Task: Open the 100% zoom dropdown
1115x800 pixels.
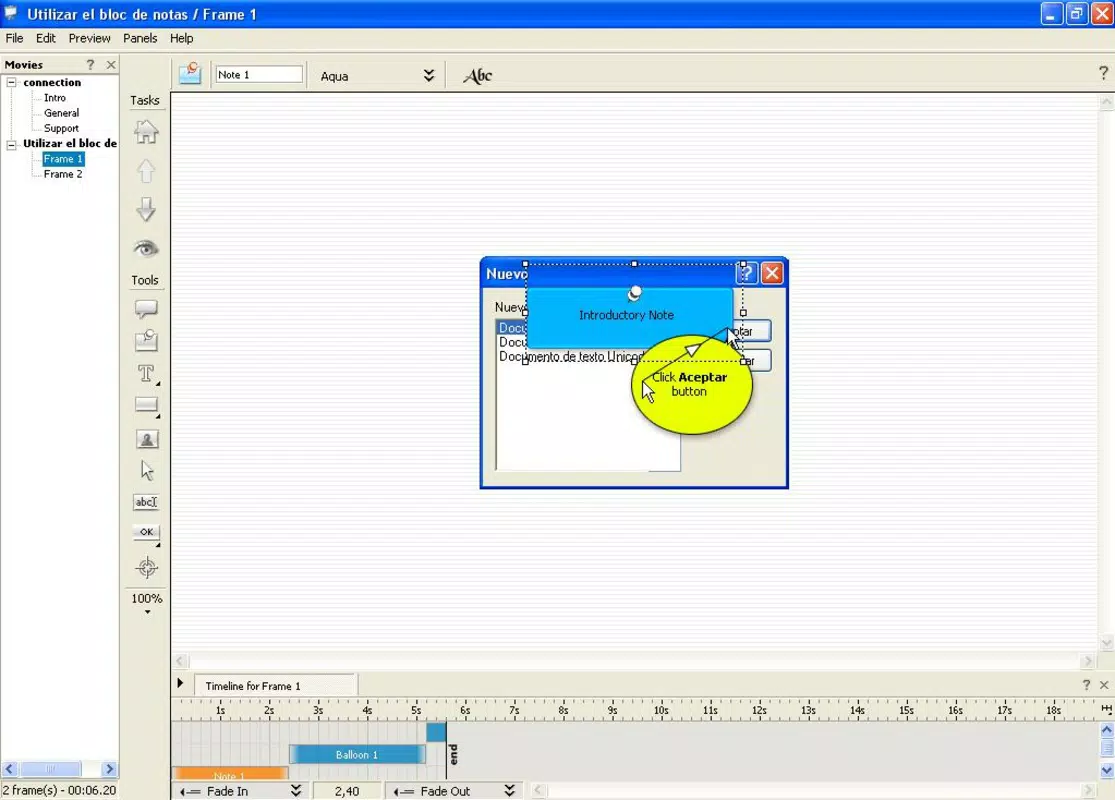Action: pyautogui.click(x=146, y=603)
